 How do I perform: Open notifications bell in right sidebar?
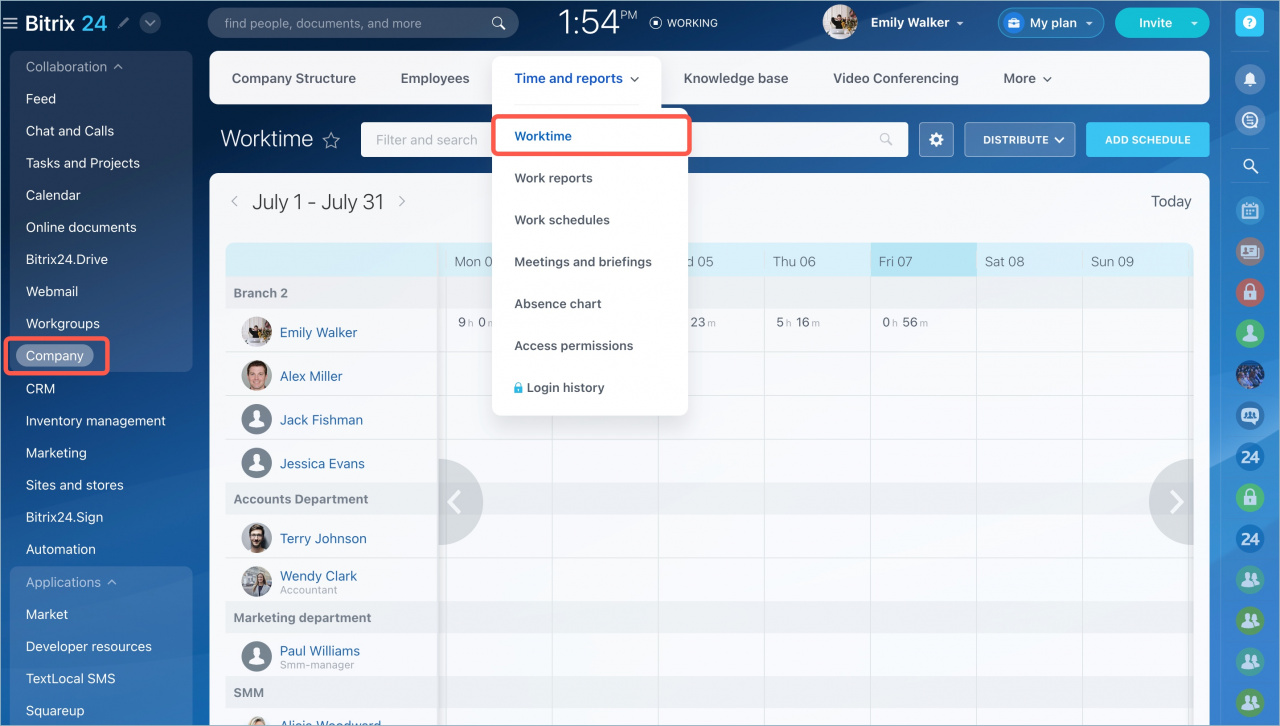point(1249,78)
